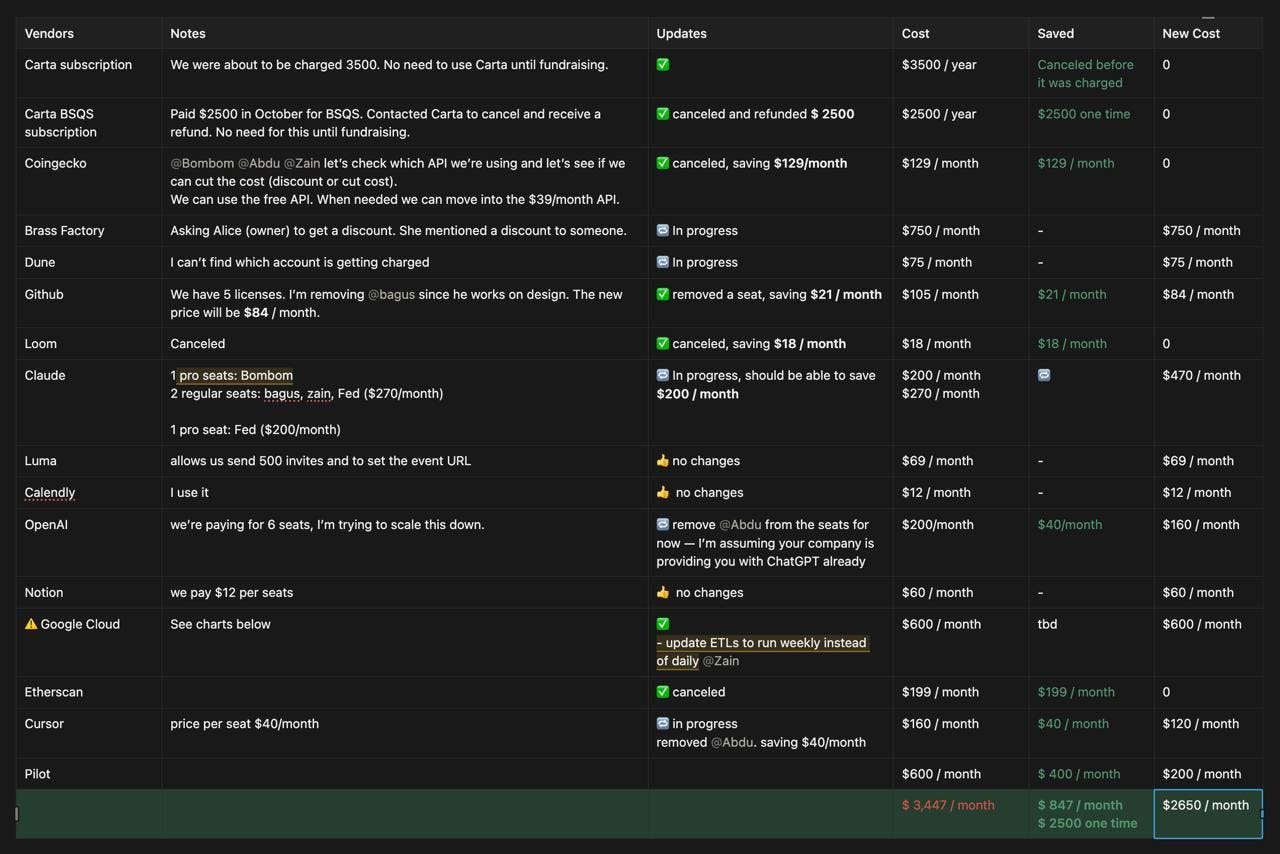Click the in-progress icon in Claude updates cell
Viewport: 1280px width, 854px height.
(662, 375)
